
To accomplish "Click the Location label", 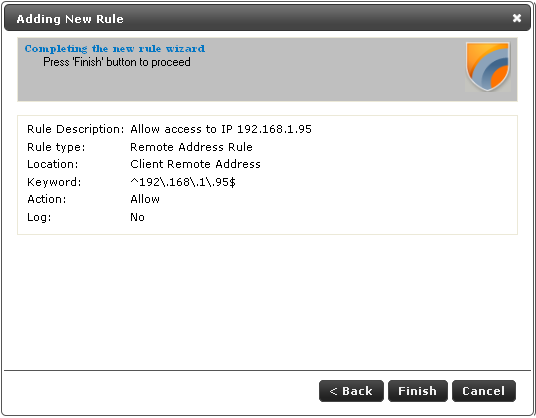I will pyautogui.click(x=53, y=164).
